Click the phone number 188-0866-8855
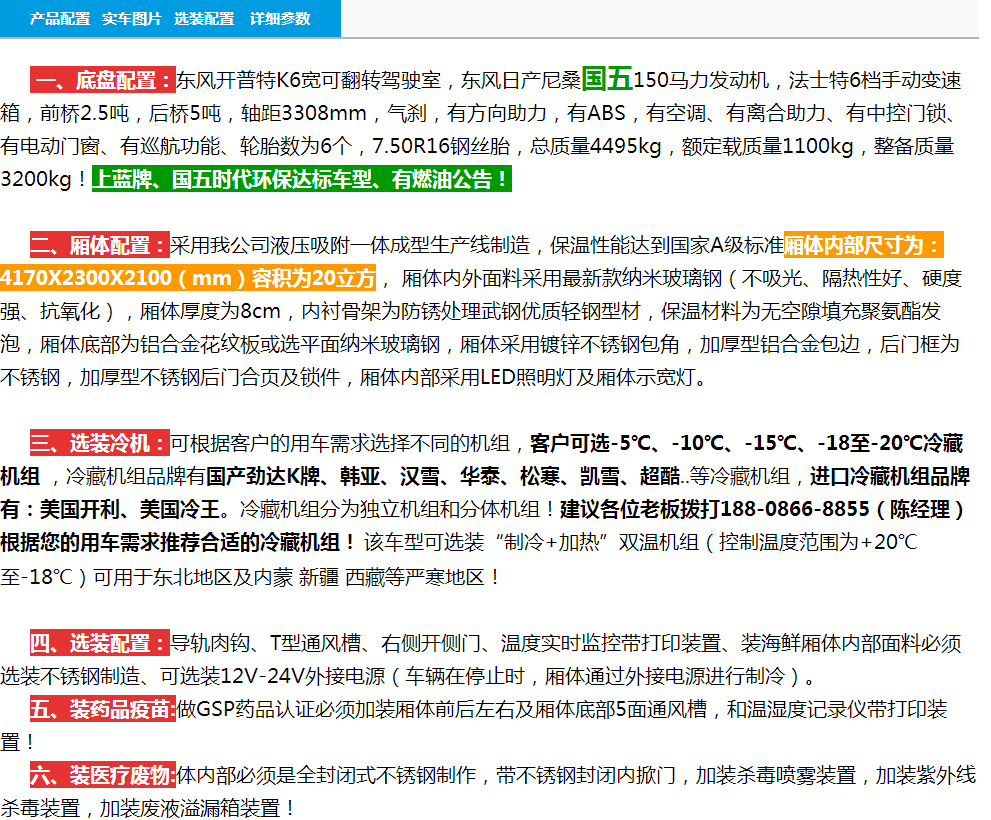This screenshot has width=991, height=820. [x=794, y=509]
